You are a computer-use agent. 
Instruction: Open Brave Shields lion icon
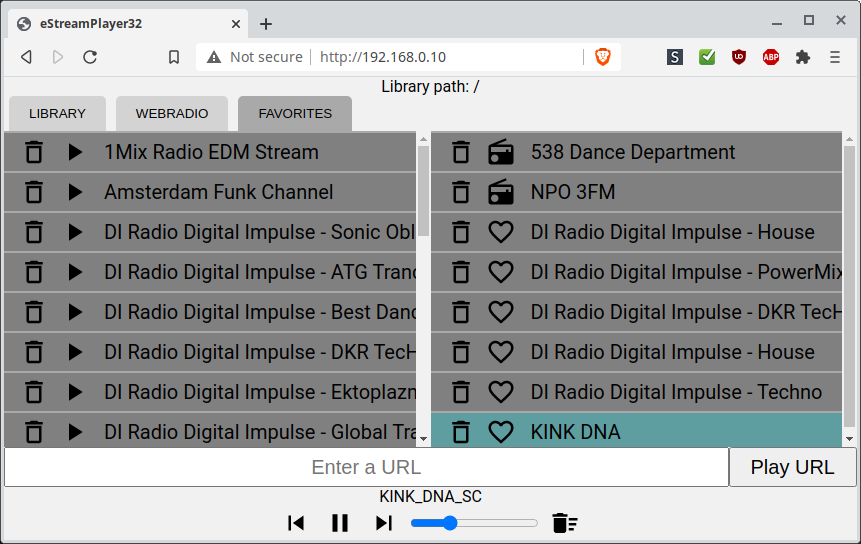pos(603,57)
